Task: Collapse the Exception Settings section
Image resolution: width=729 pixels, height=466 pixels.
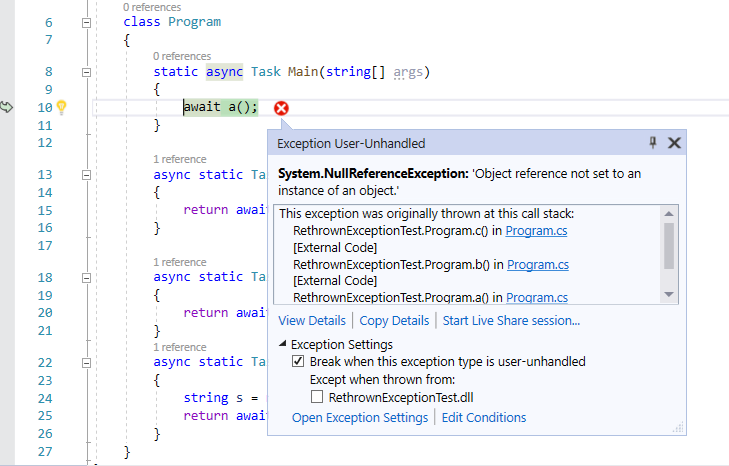Action: [x=283, y=345]
